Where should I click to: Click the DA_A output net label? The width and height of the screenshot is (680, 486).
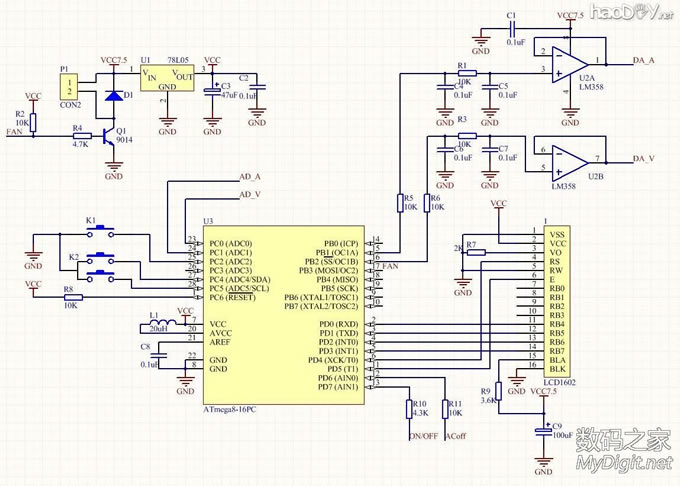click(645, 61)
